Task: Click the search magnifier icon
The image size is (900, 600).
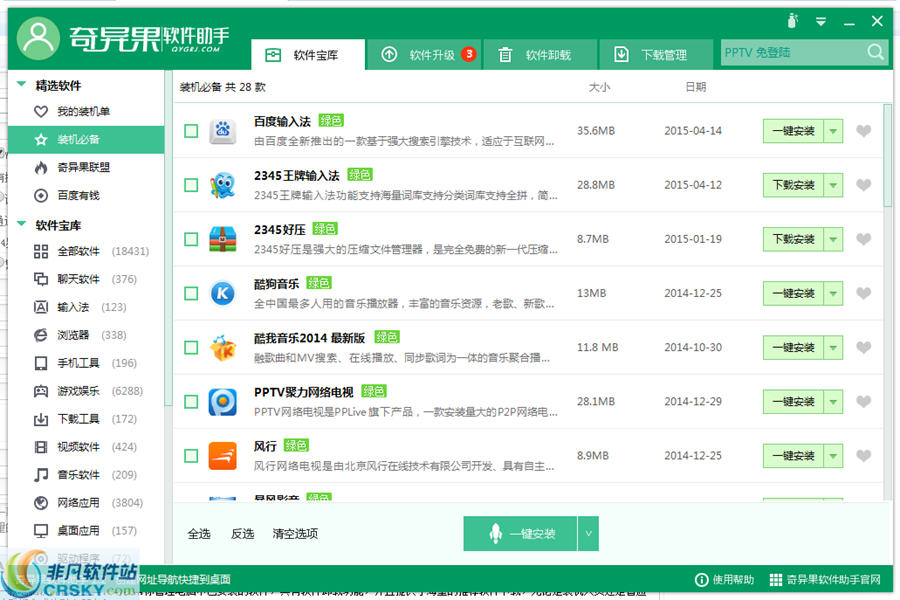Action: point(875,52)
